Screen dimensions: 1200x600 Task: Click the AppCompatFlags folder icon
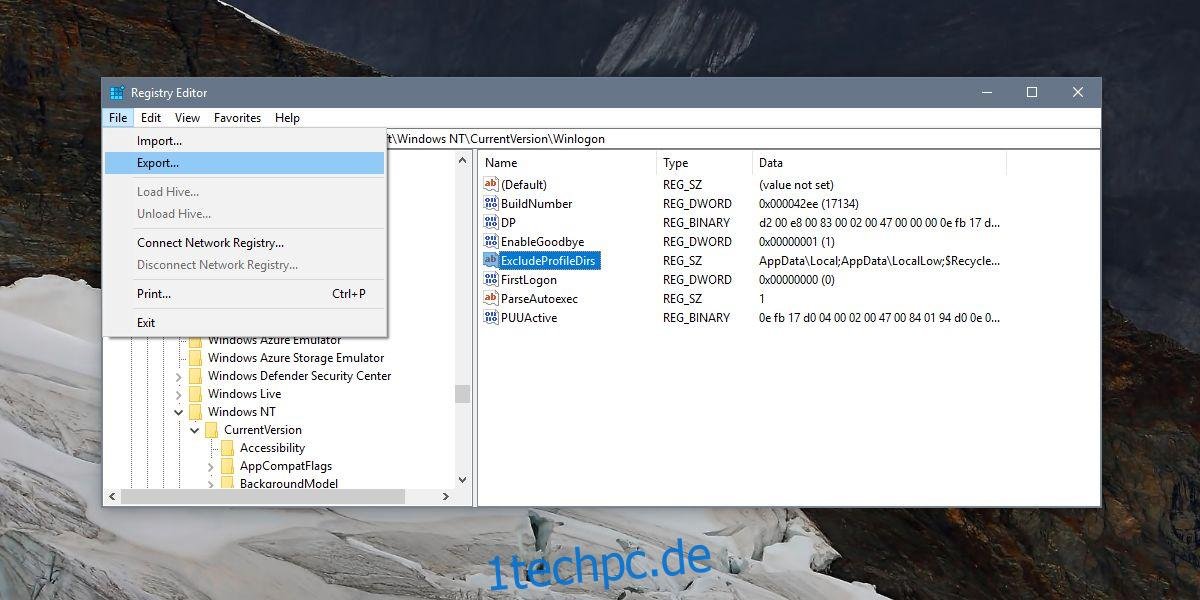coord(227,466)
